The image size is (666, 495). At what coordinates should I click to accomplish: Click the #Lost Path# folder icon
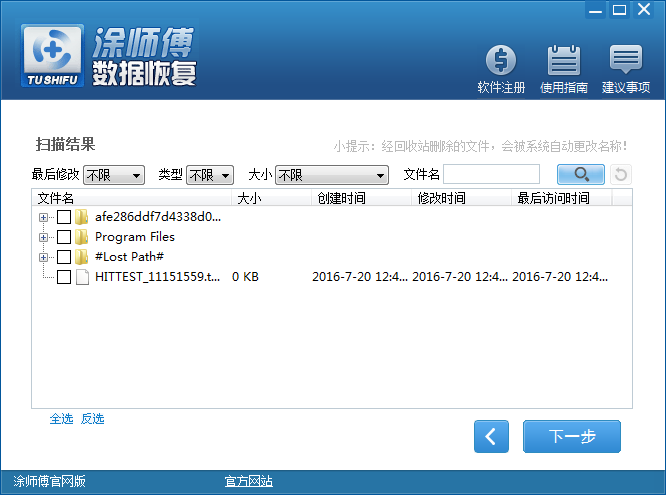click(x=82, y=257)
